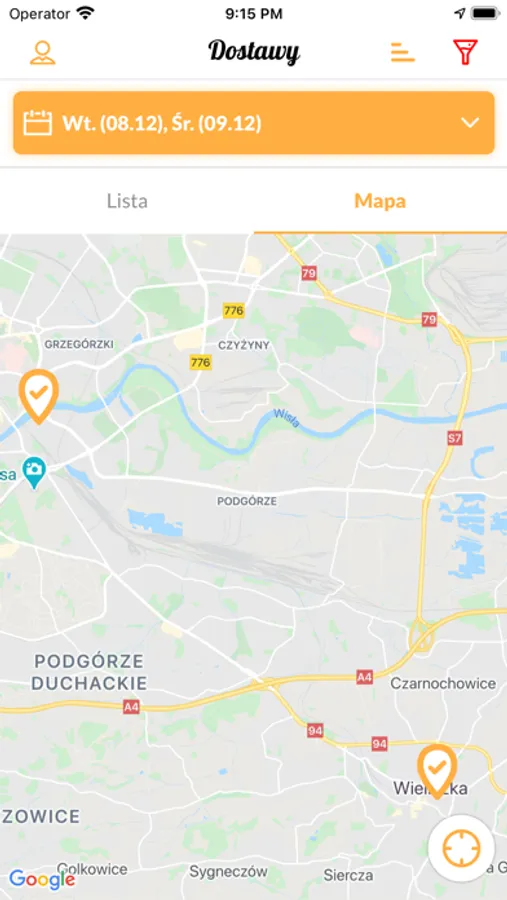This screenshot has width=507, height=900.
Task: Center map with the crosshair location button
Action: [461, 848]
